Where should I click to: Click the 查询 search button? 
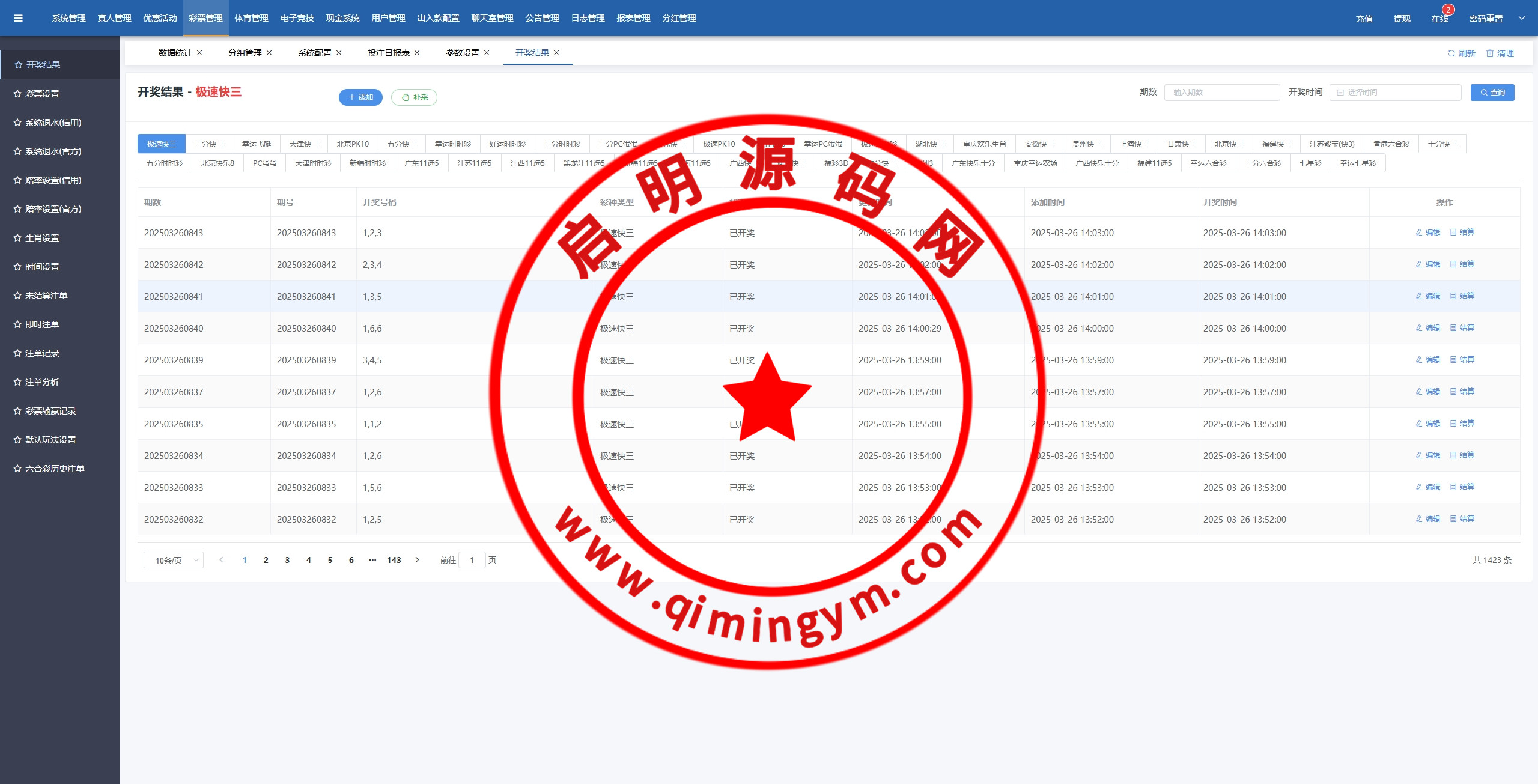(1492, 93)
